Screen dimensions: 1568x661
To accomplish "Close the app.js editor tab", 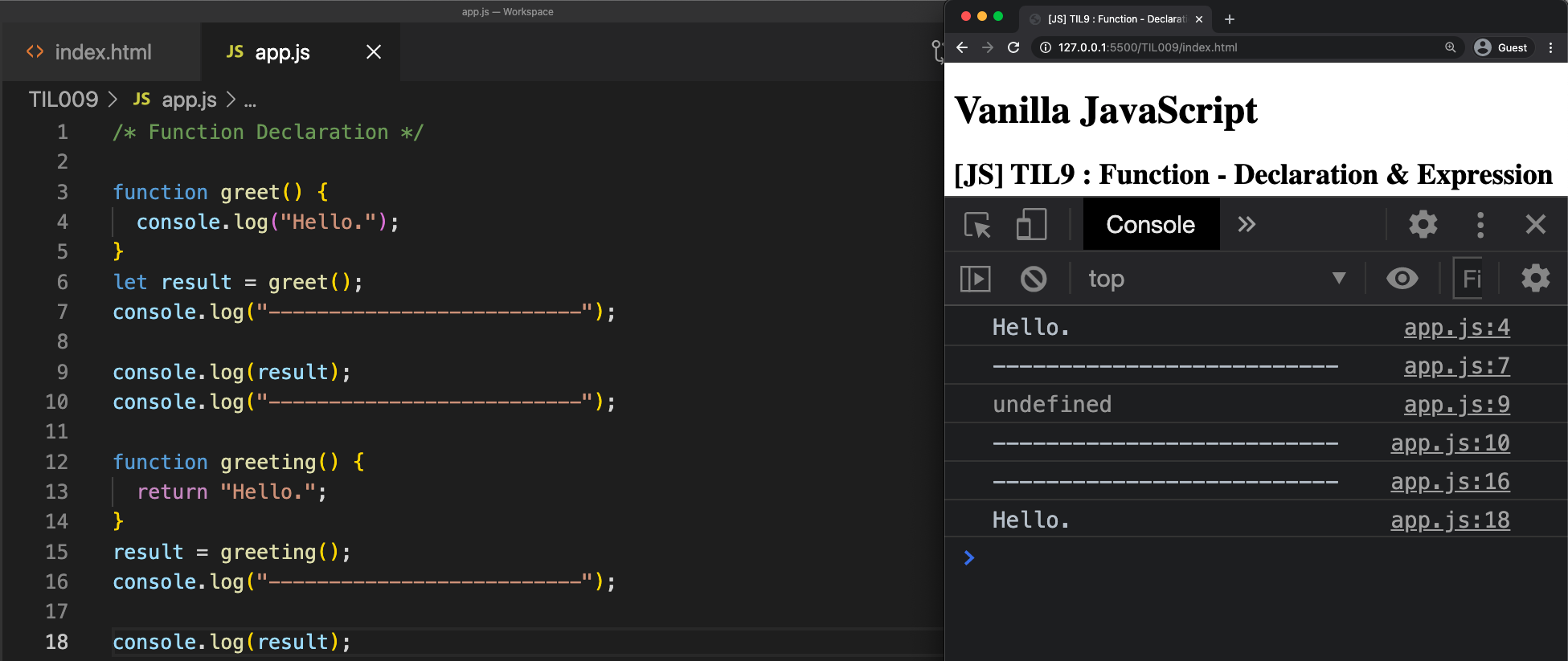I will click(x=374, y=52).
